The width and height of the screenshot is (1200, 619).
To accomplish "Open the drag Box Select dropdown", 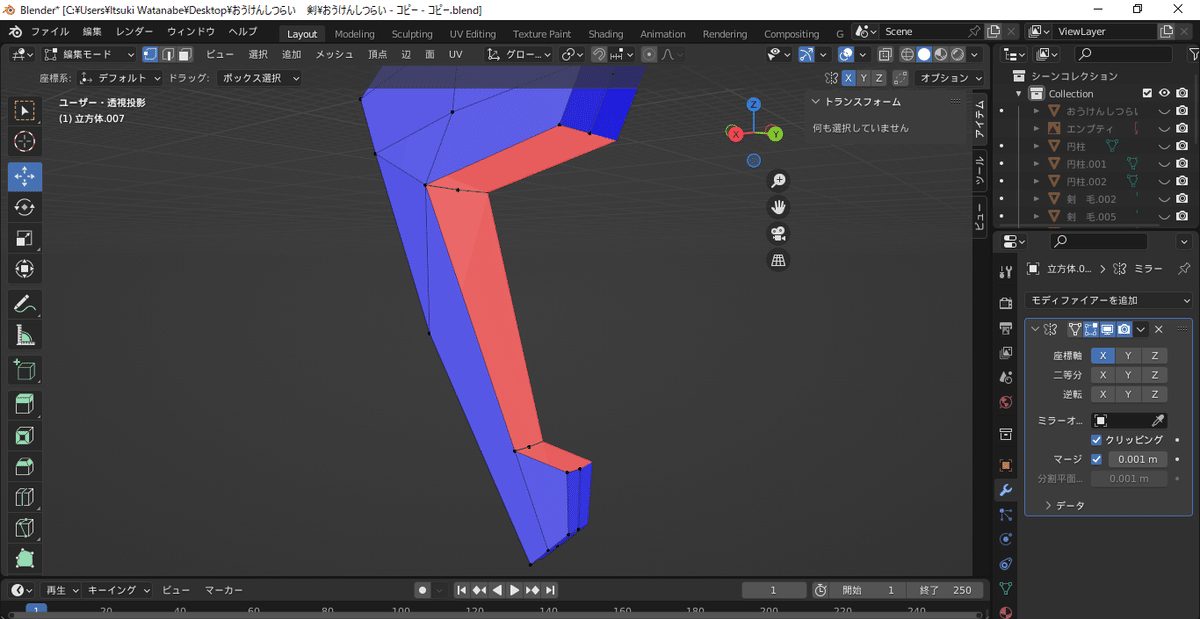I will point(258,78).
